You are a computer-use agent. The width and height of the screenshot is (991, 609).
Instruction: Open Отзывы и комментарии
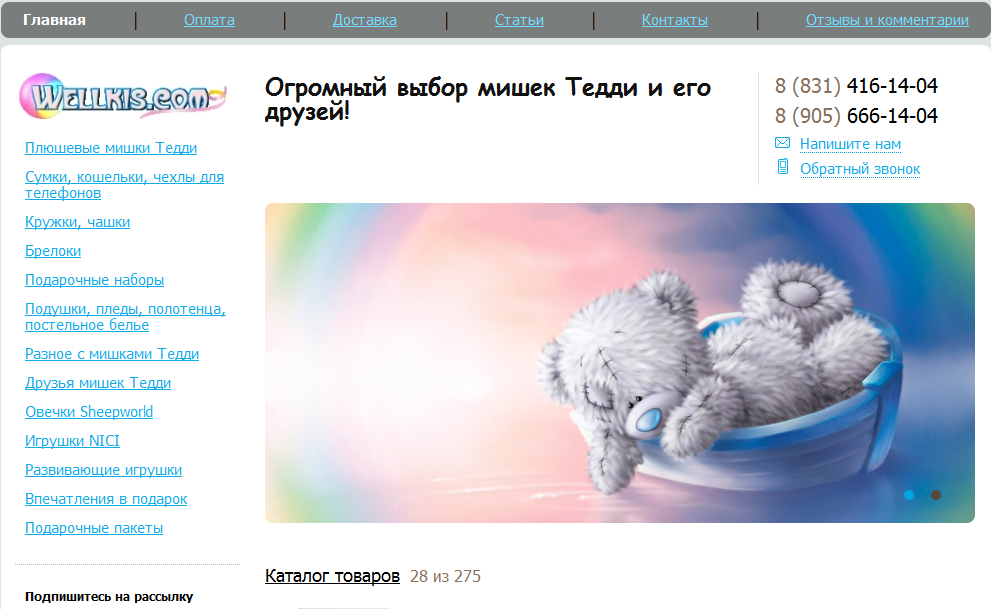887,20
